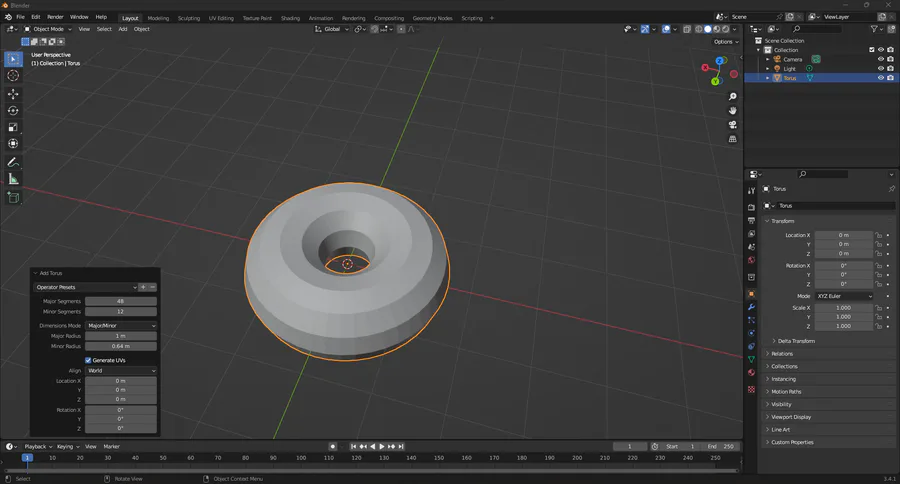Click the pin icon in Properties header
The width and height of the screenshot is (900, 484).
891,189
